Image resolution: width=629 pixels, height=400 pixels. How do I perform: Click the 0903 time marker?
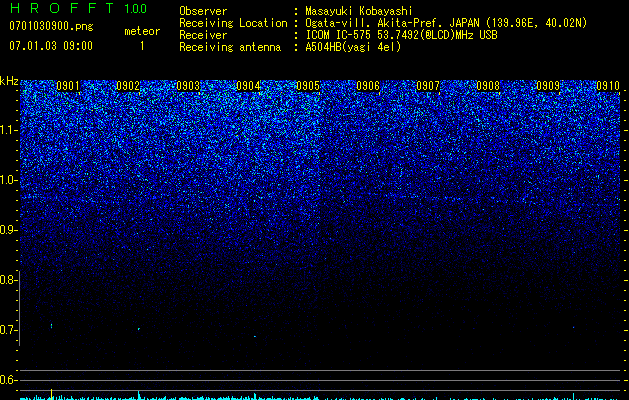pyautogui.click(x=188, y=86)
